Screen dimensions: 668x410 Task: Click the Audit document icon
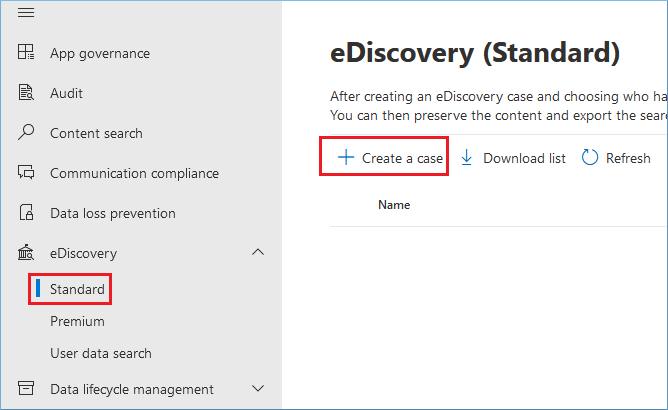pyautogui.click(x=26, y=92)
